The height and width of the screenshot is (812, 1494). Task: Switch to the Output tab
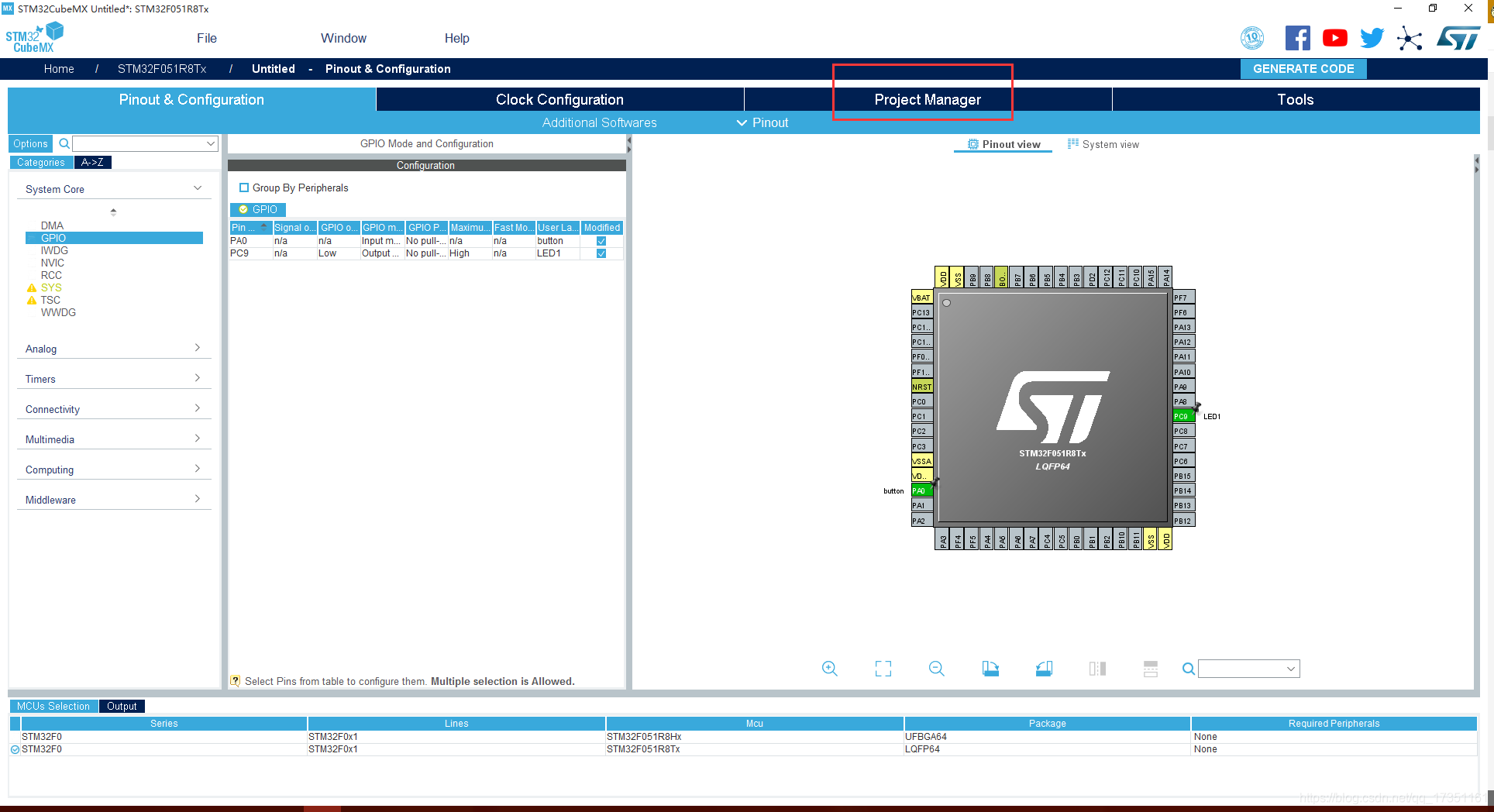tap(122, 706)
